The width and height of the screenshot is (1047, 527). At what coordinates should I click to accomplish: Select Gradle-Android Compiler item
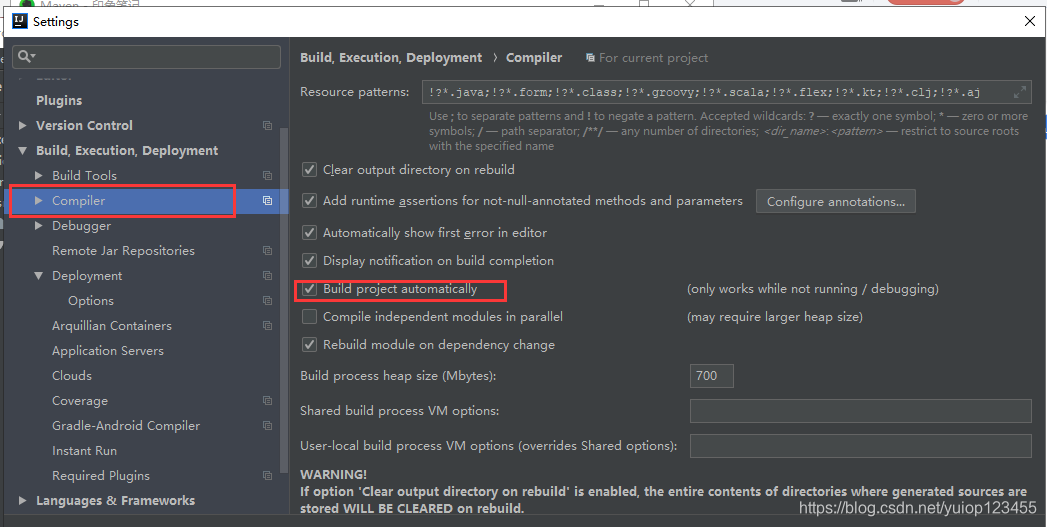[x=126, y=425]
